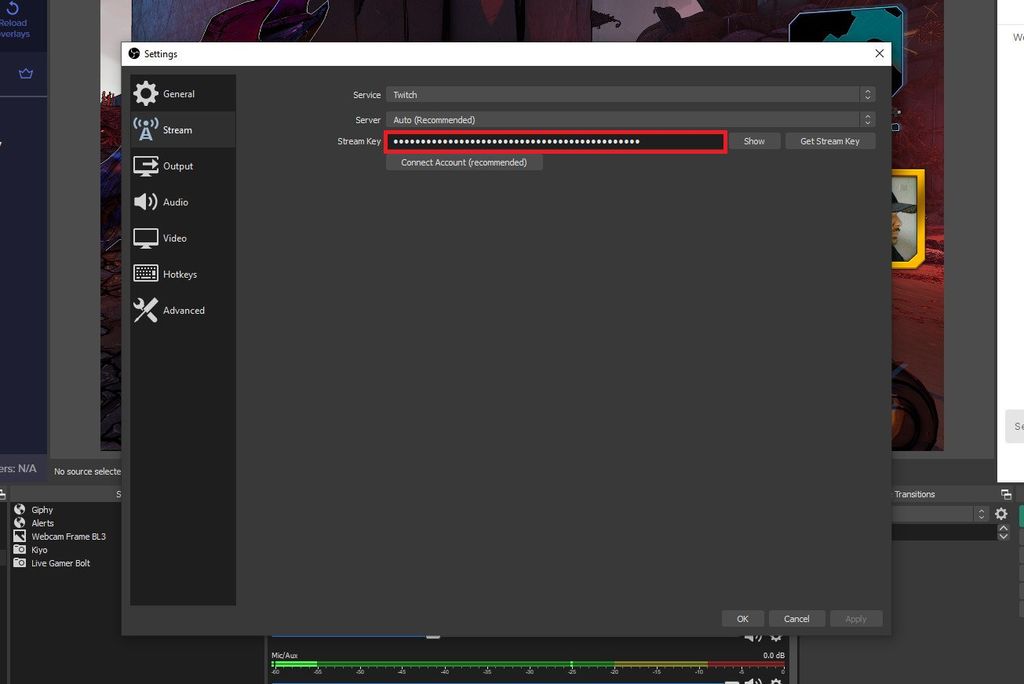Click the Kiyo camera device icon
The image size is (1024, 684).
click(20, 549)
